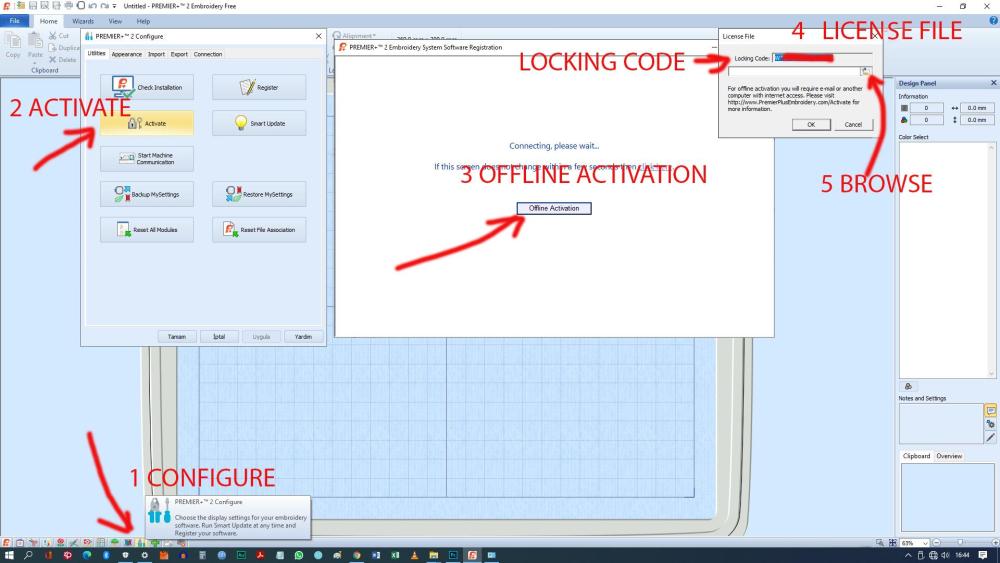Click Backup MySettings

(147, 194)
